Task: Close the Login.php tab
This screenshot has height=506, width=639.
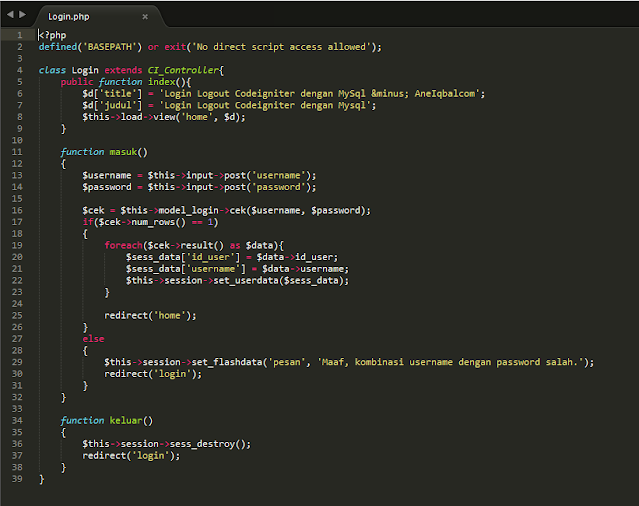Action: (x=145, y=17)
